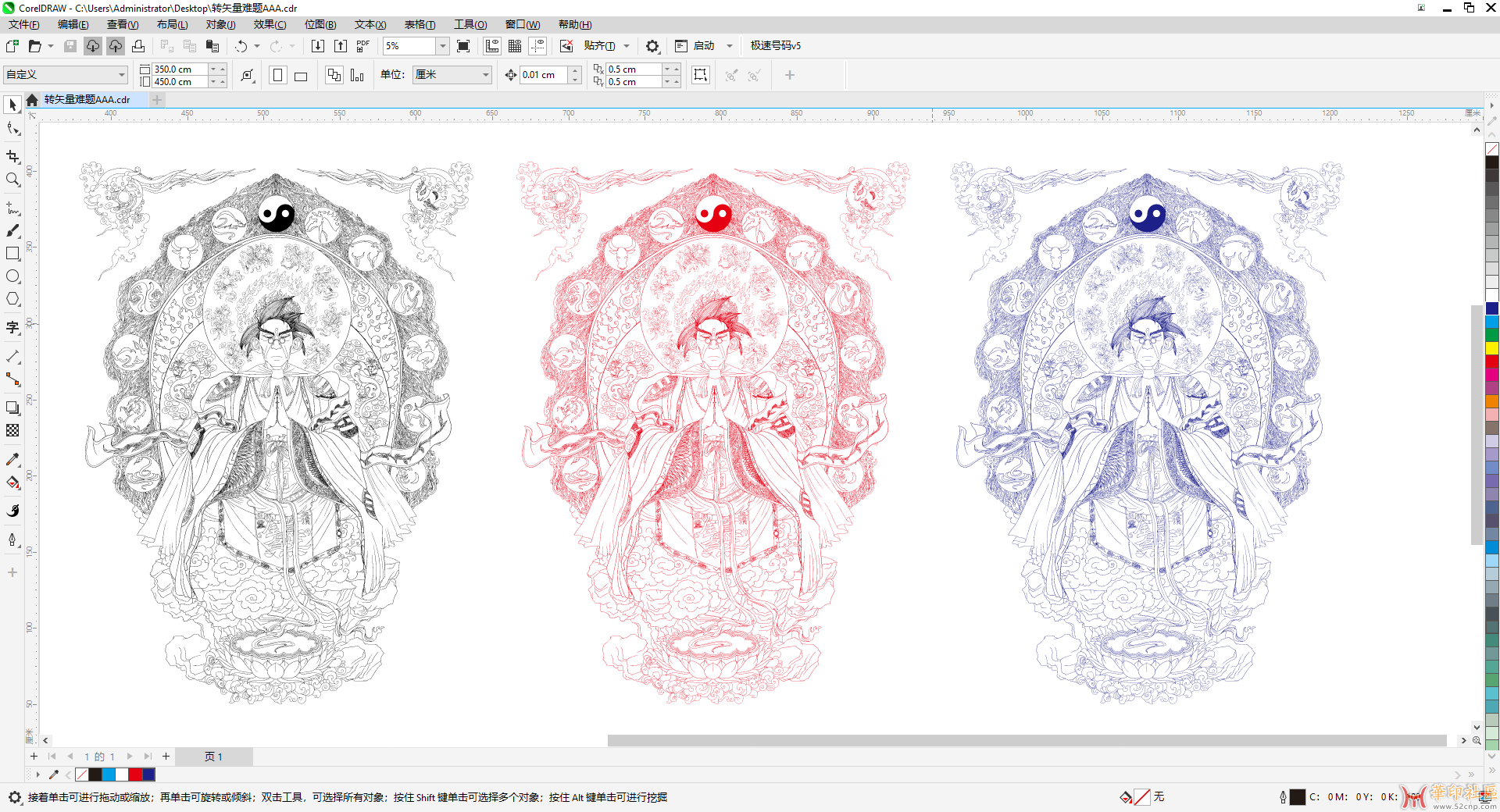1500x812 pixels.
Task: Click the Undo arrow icon
Action: [x=241, y=46]
